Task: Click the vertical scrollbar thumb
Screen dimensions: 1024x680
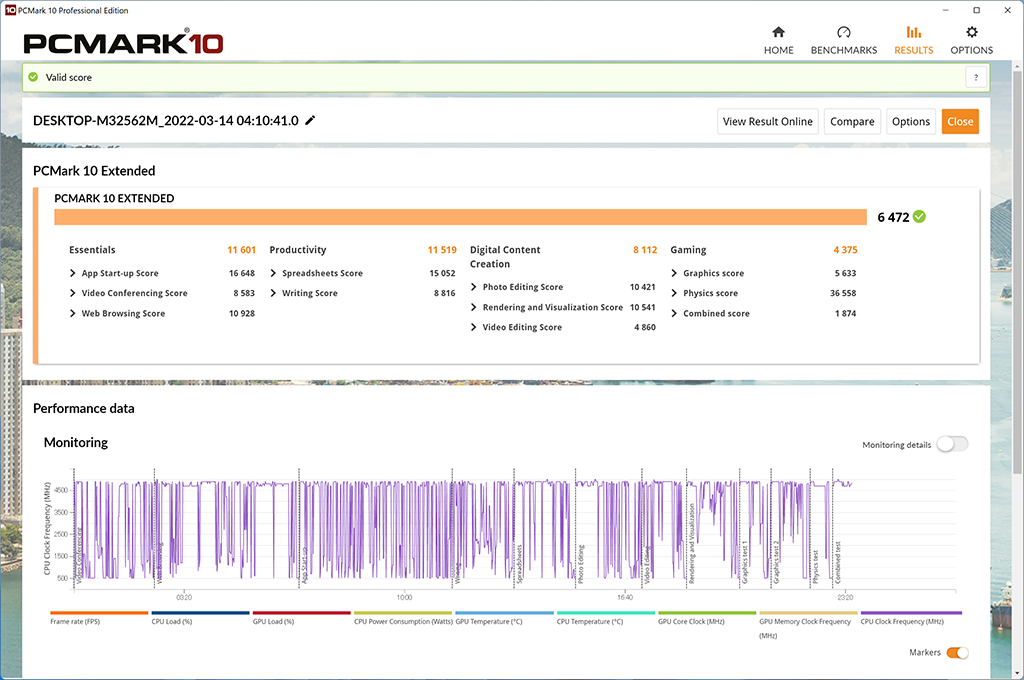Action: (1017, 272)
